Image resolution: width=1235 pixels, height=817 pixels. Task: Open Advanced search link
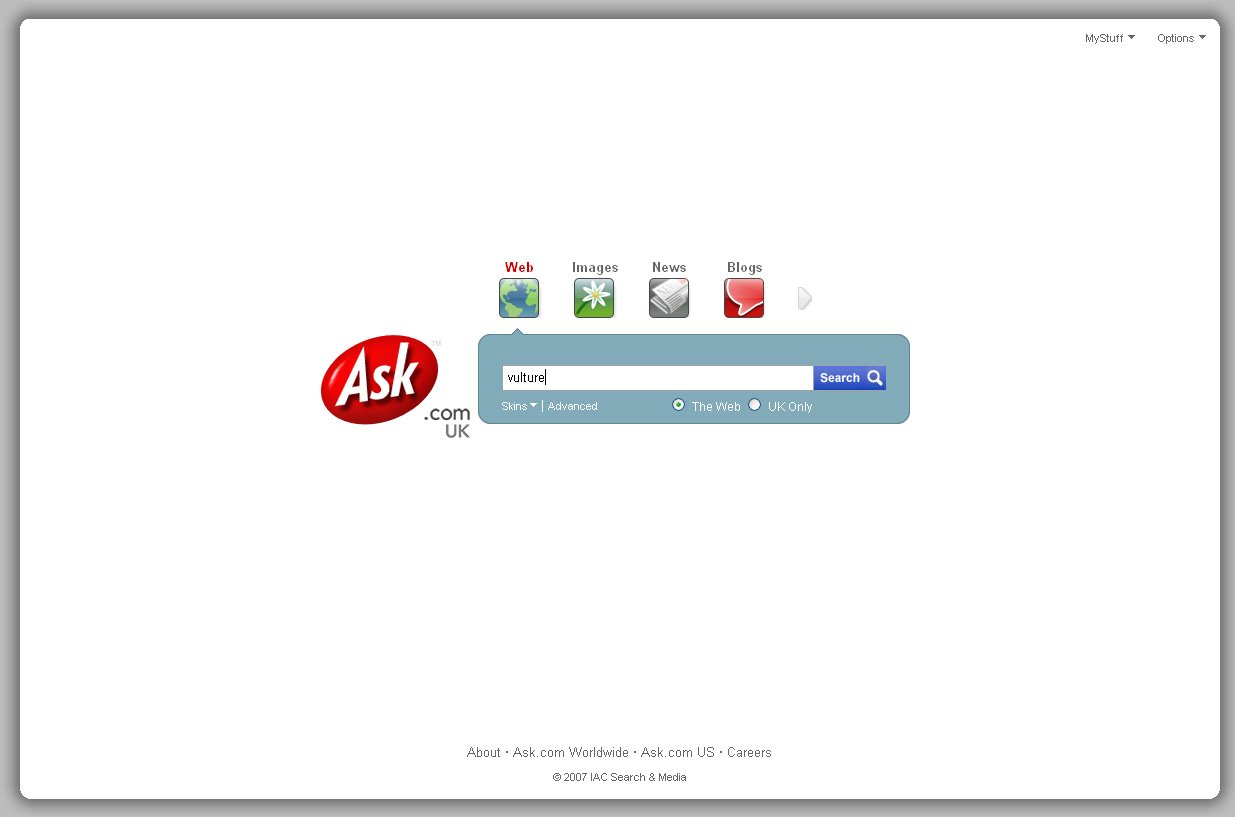pyautogui.click(x=573, y=406)
